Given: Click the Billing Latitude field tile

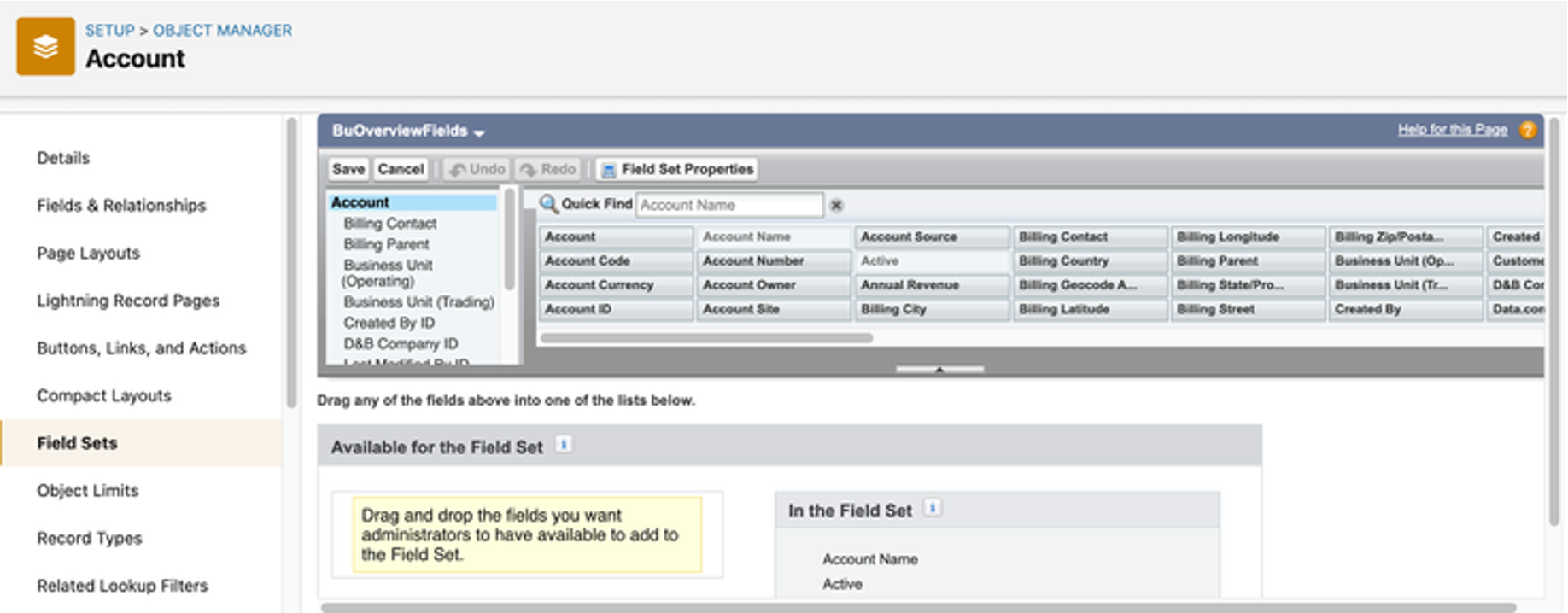Looking at the screenshot, I should click(x=1090, y=309).
